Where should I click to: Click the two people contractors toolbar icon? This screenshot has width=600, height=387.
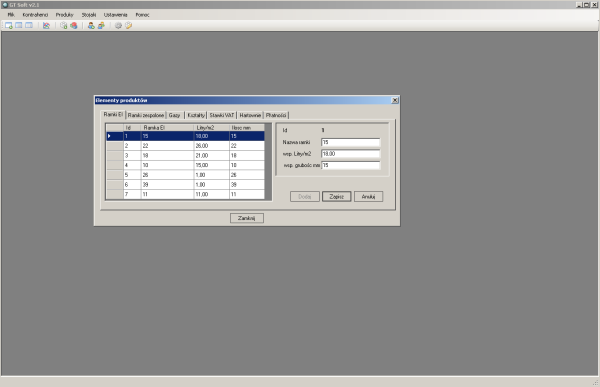point(101,26)
